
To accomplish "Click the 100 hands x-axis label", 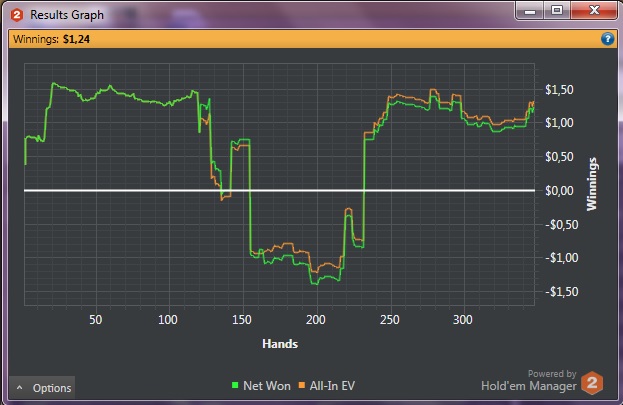I will (x=168, y=320).
